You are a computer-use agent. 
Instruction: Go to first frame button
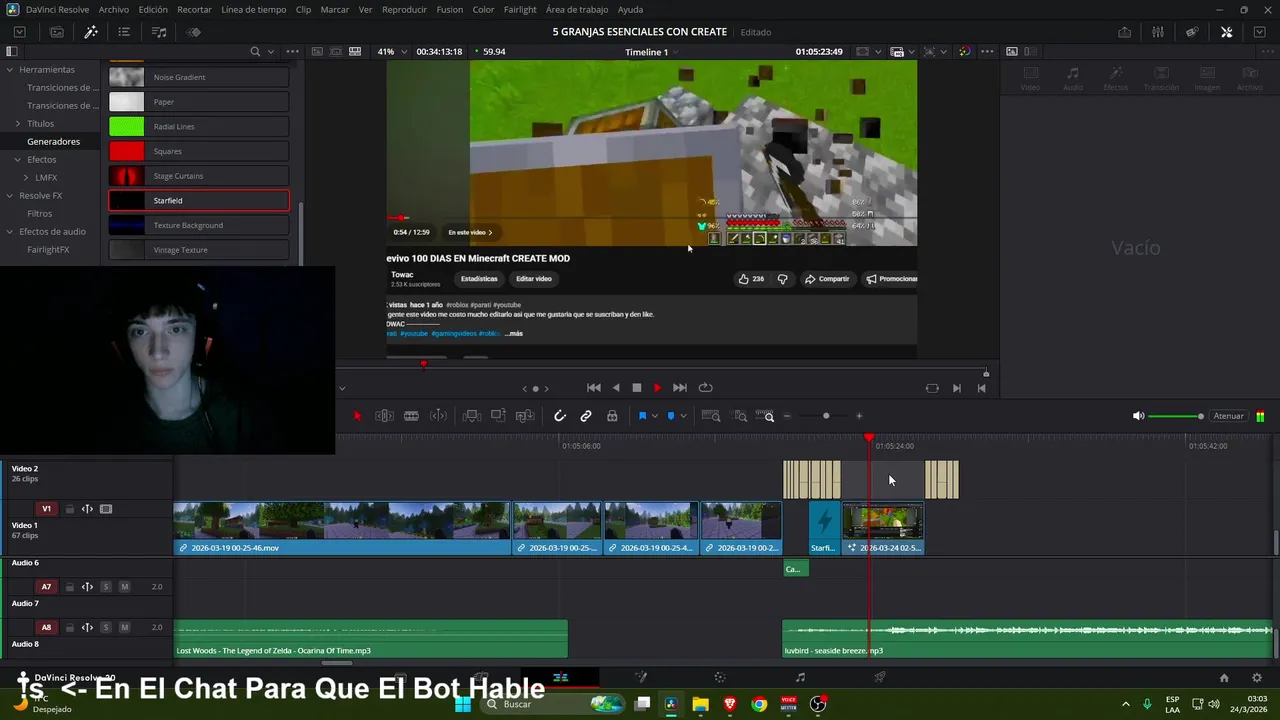[x=593, y=388]
